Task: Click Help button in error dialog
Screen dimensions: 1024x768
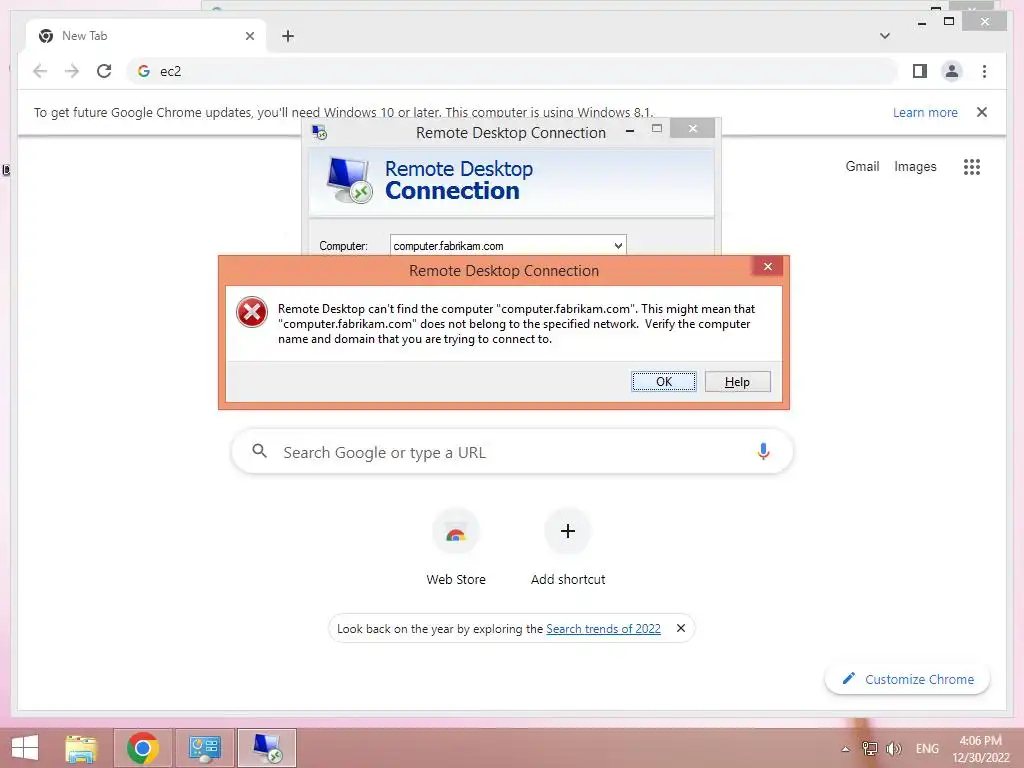Action: 737,382
